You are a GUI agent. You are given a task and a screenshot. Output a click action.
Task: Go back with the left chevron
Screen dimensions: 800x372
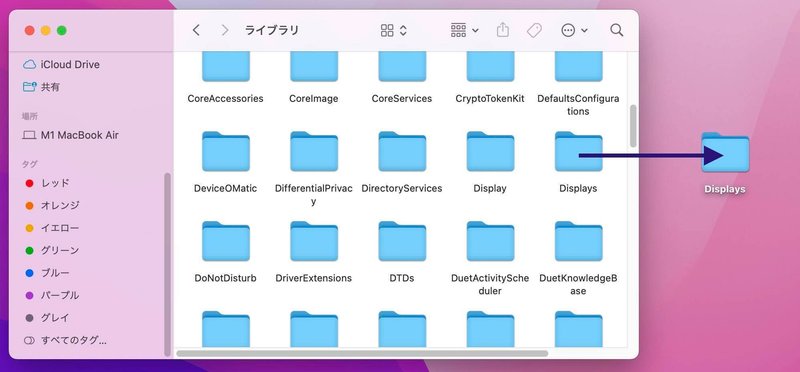pyautogui.click(x=196, y=31)
